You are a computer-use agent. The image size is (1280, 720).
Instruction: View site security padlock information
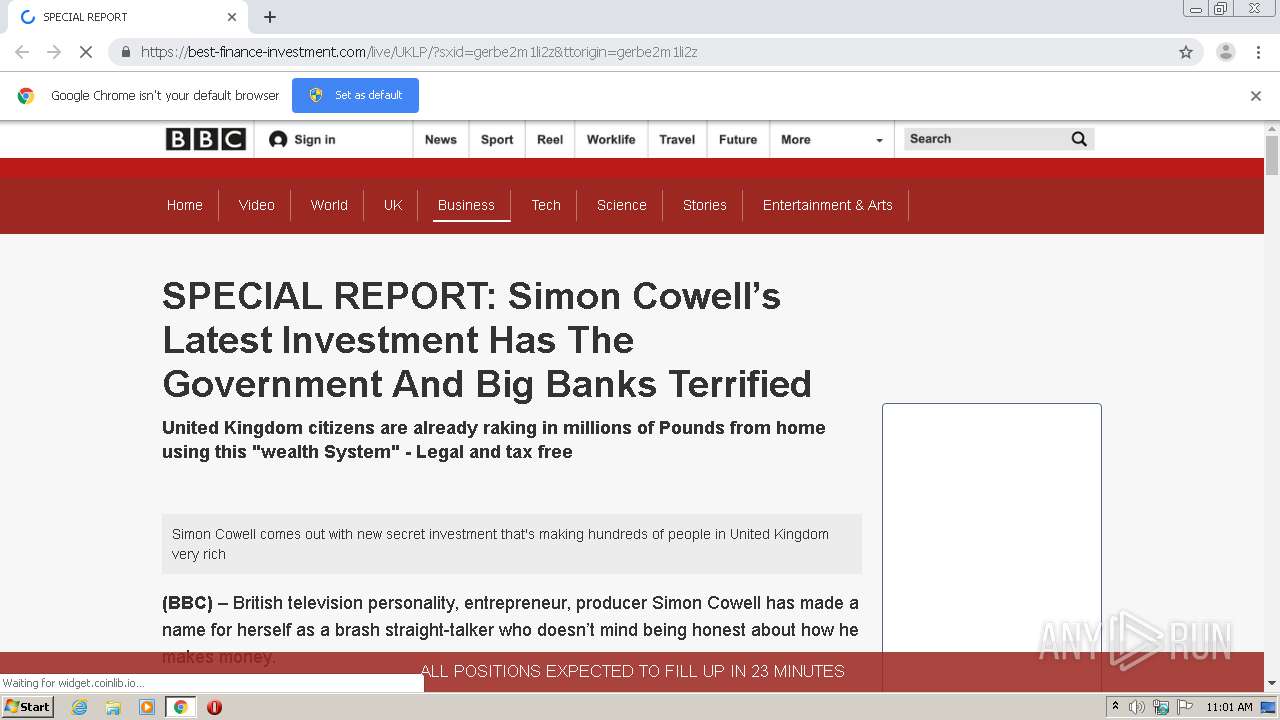[125, 52]
